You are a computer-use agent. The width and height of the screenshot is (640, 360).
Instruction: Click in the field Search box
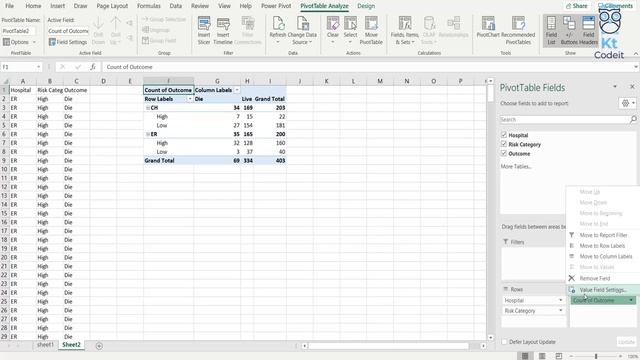pyautogui.click(x=565, y=119)
